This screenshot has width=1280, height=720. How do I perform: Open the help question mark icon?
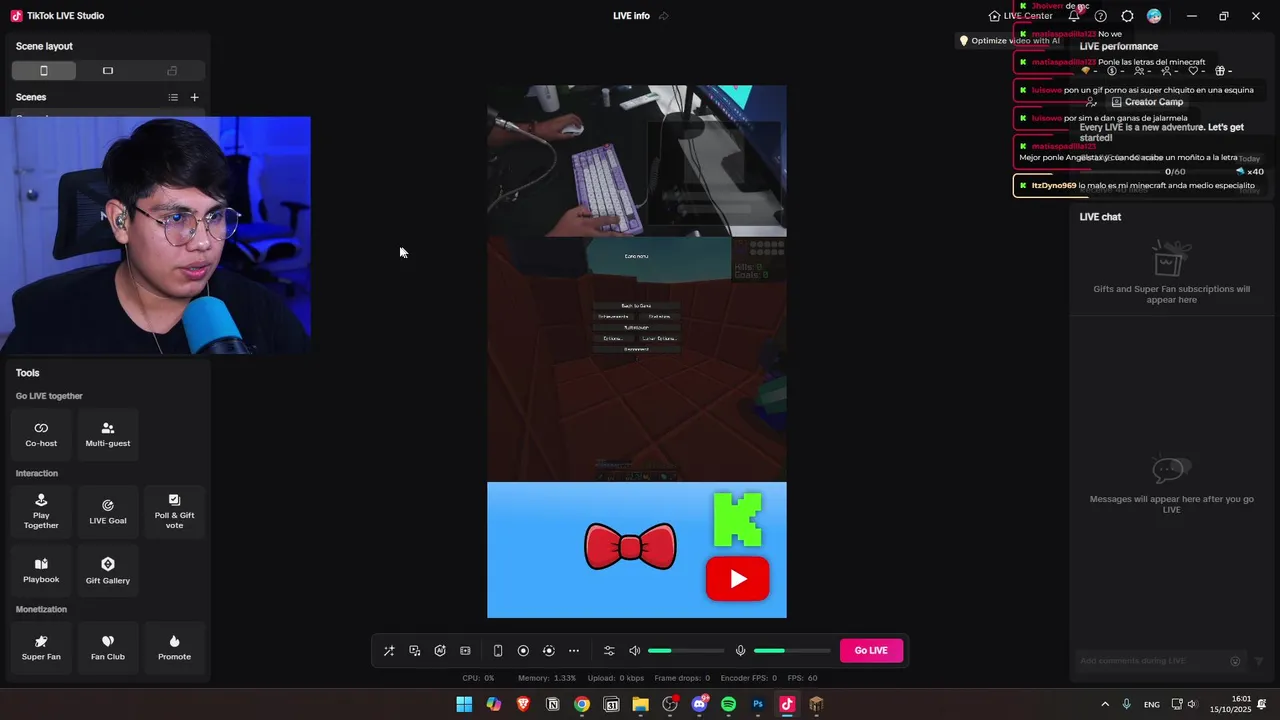[x=1101, y=16]
